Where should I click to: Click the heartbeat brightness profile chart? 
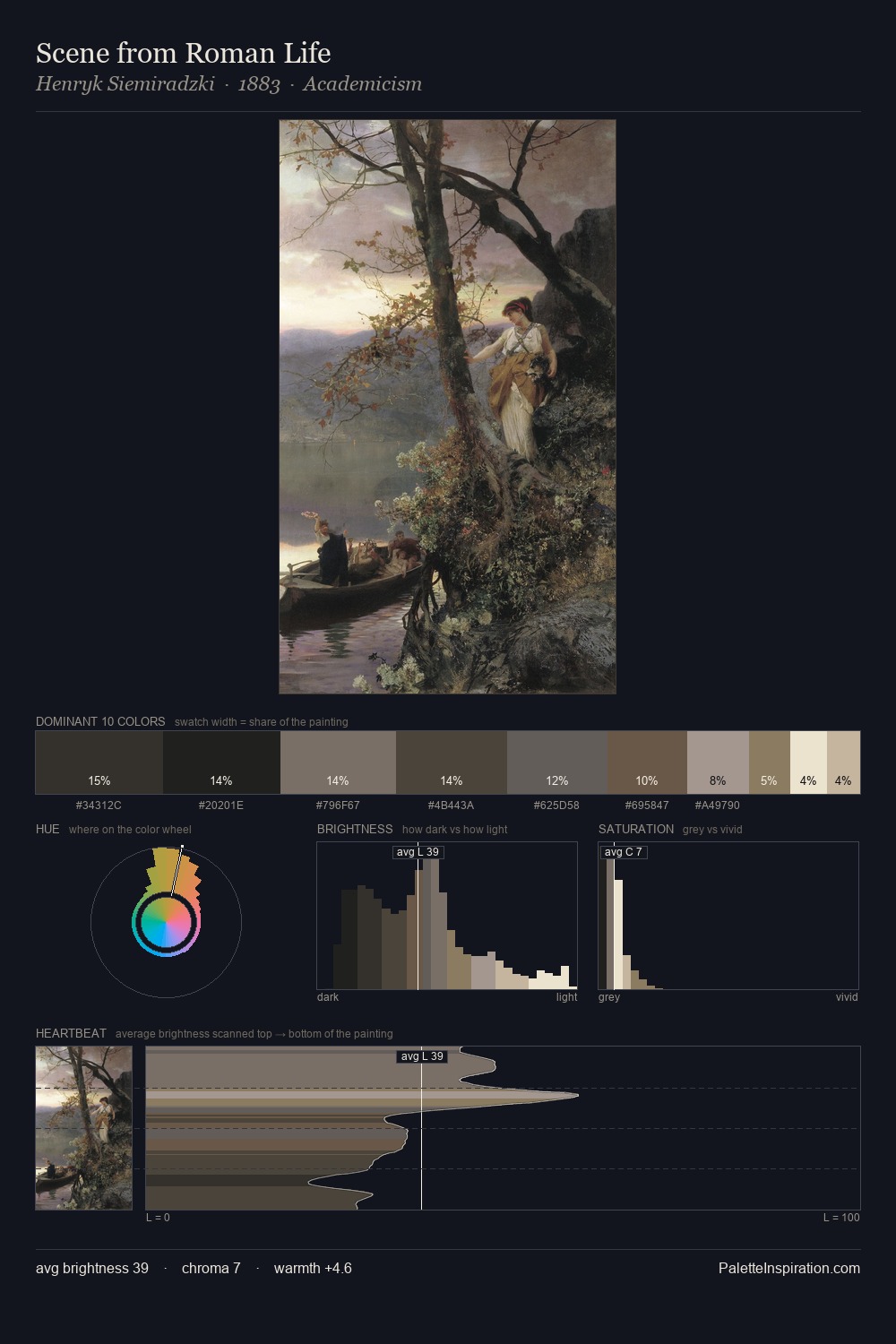(x=503, y=1128)
